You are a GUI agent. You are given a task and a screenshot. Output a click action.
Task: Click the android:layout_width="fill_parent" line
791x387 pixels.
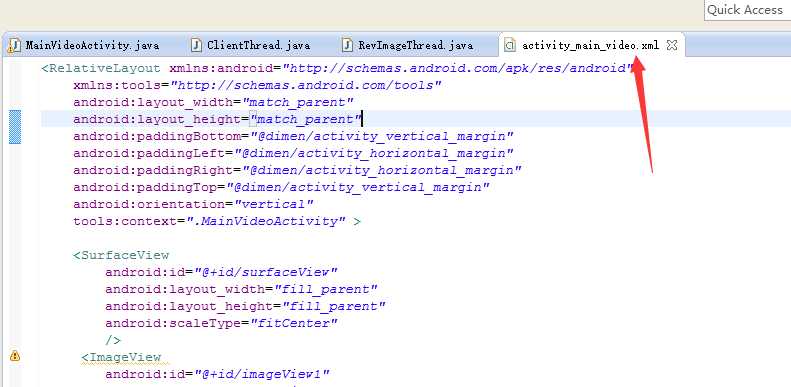241,290
